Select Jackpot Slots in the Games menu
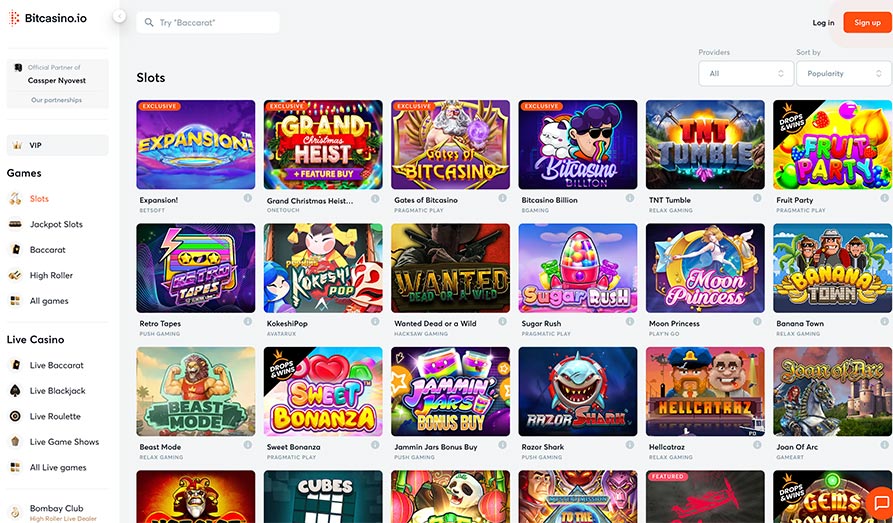The width and height of the screenshot is (893, 523). 56,224
